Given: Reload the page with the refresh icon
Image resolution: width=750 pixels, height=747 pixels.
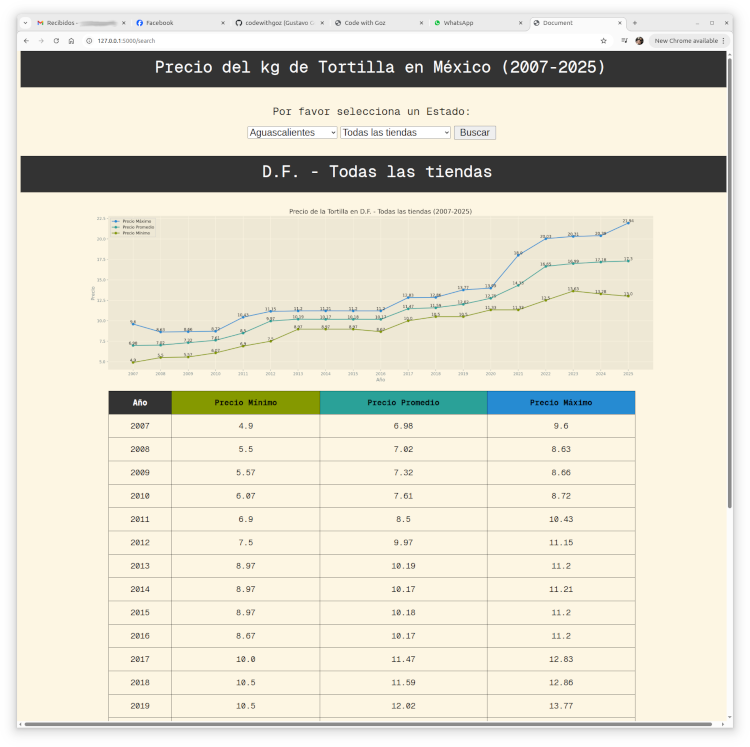Looking at the screenshot, I should 56,41.
